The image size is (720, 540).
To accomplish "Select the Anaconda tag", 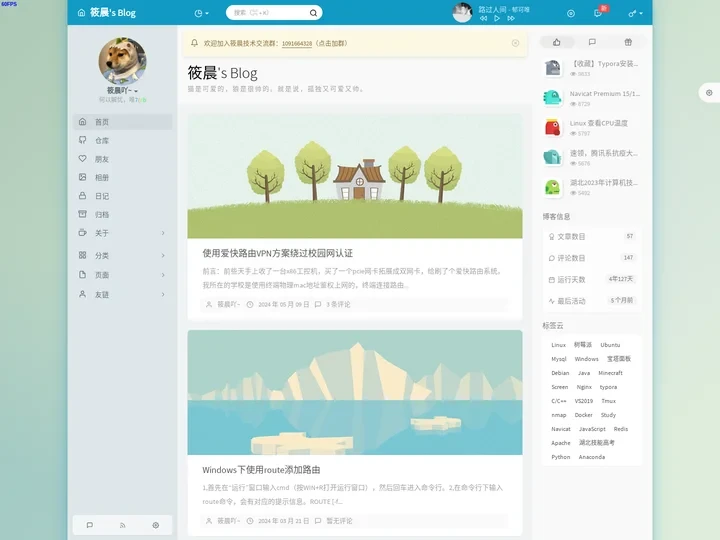I will (592, 457).
